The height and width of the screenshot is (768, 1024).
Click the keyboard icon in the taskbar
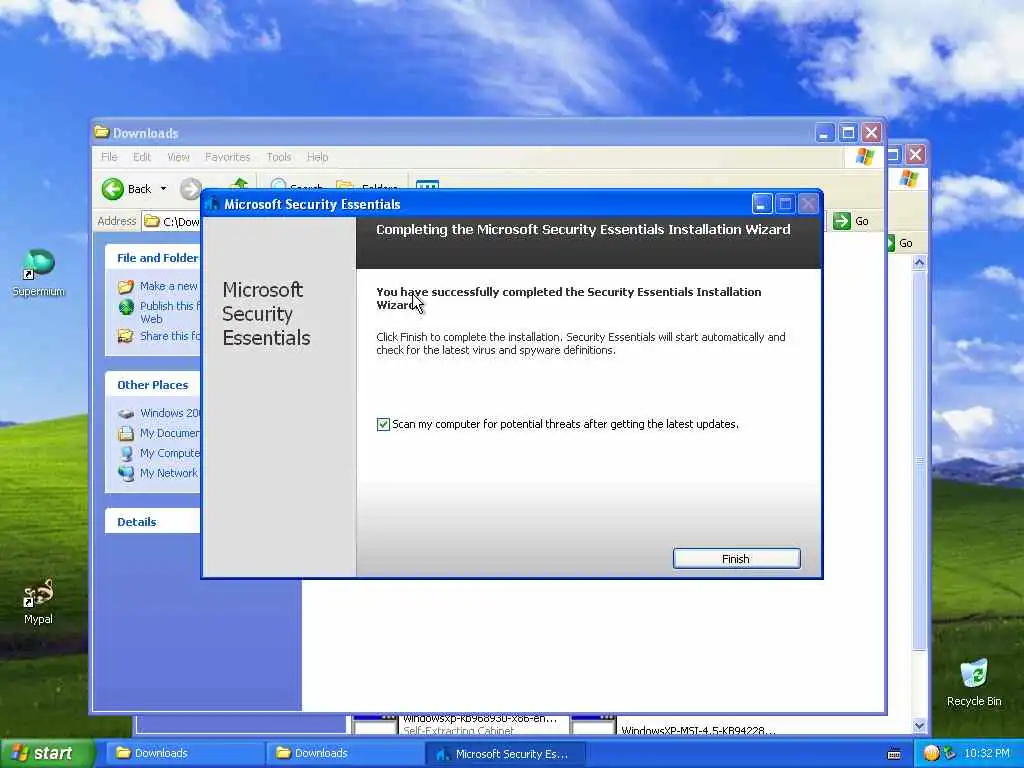coord(894,754)
